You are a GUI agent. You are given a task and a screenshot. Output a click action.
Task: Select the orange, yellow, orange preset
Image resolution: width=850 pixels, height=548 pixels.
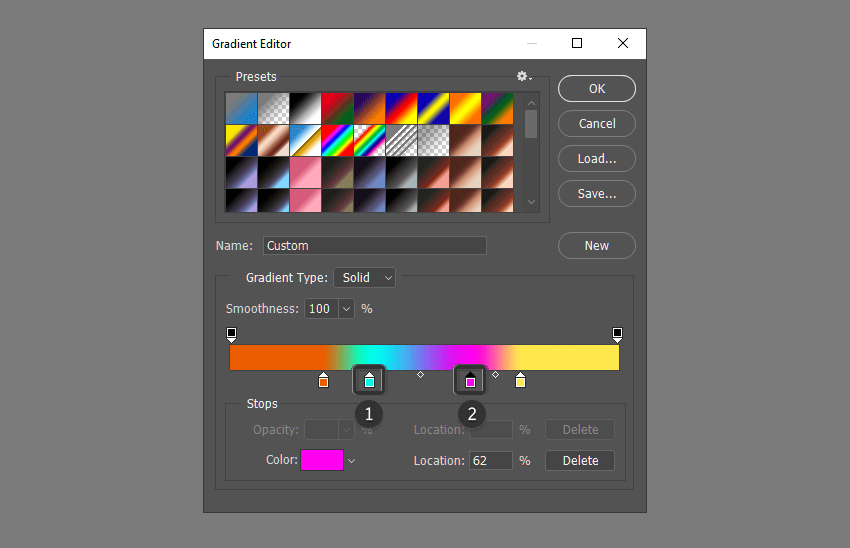coord(466,108)
